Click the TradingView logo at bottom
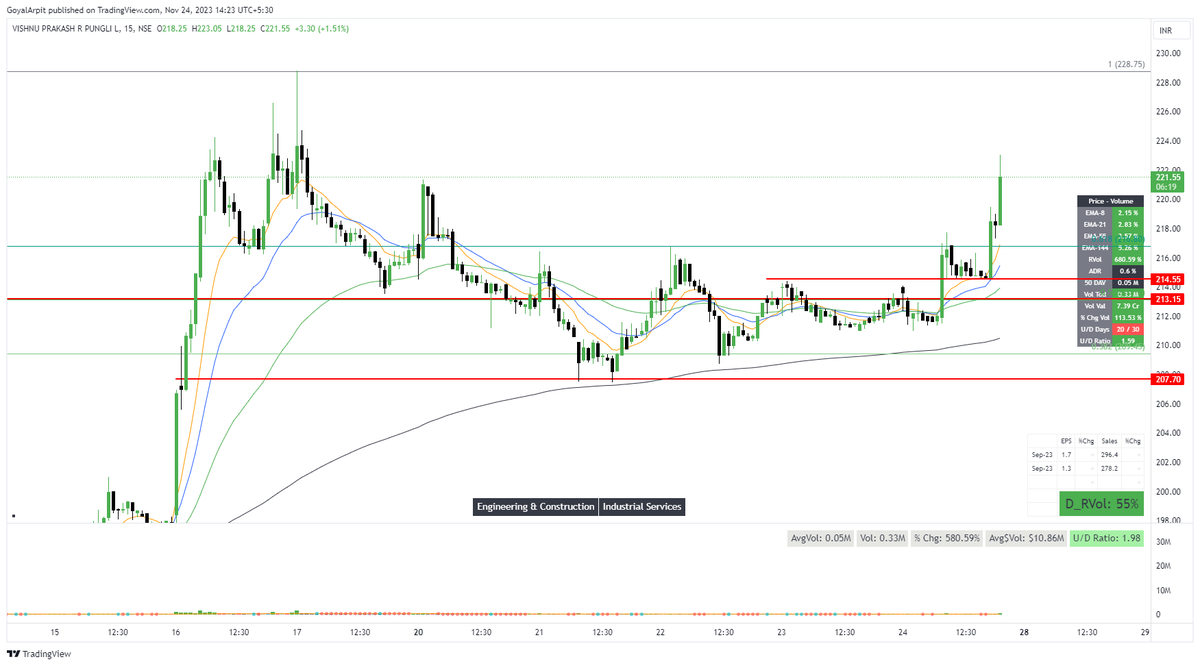Screen dimensions: 1200x666 pos(39,654)
